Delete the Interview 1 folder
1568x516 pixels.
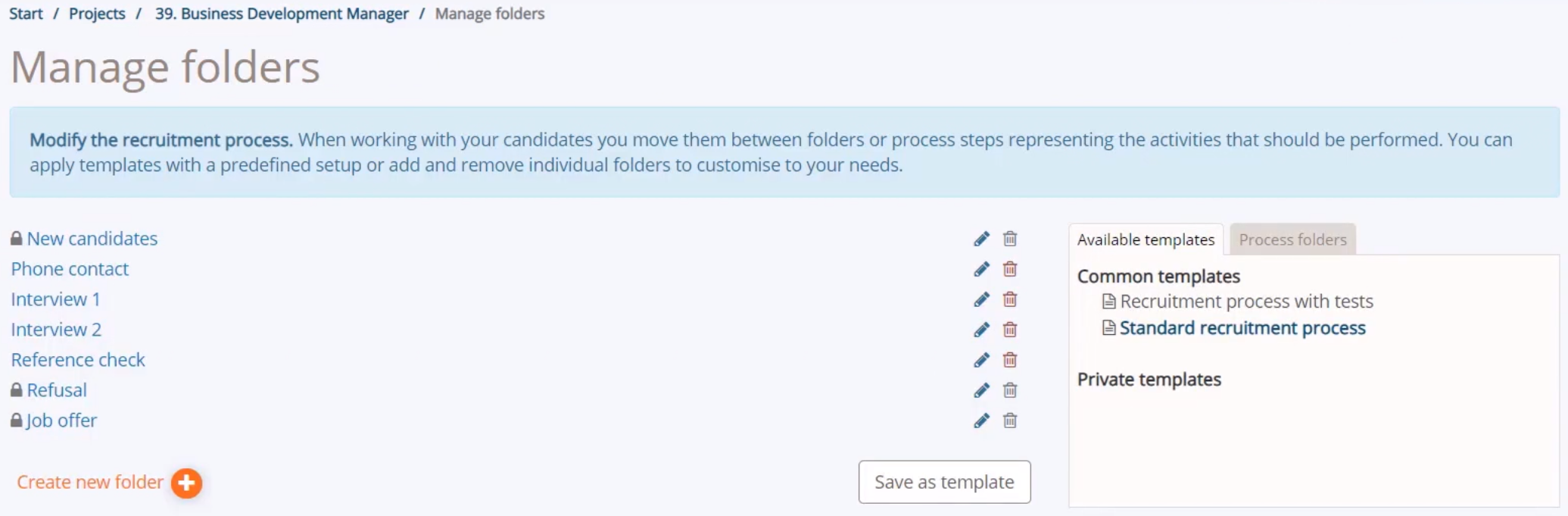(1010, 299)
